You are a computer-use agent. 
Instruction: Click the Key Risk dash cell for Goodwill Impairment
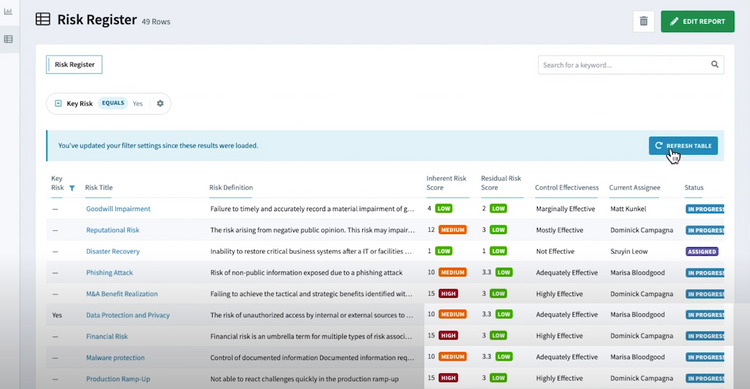point(55,209)
